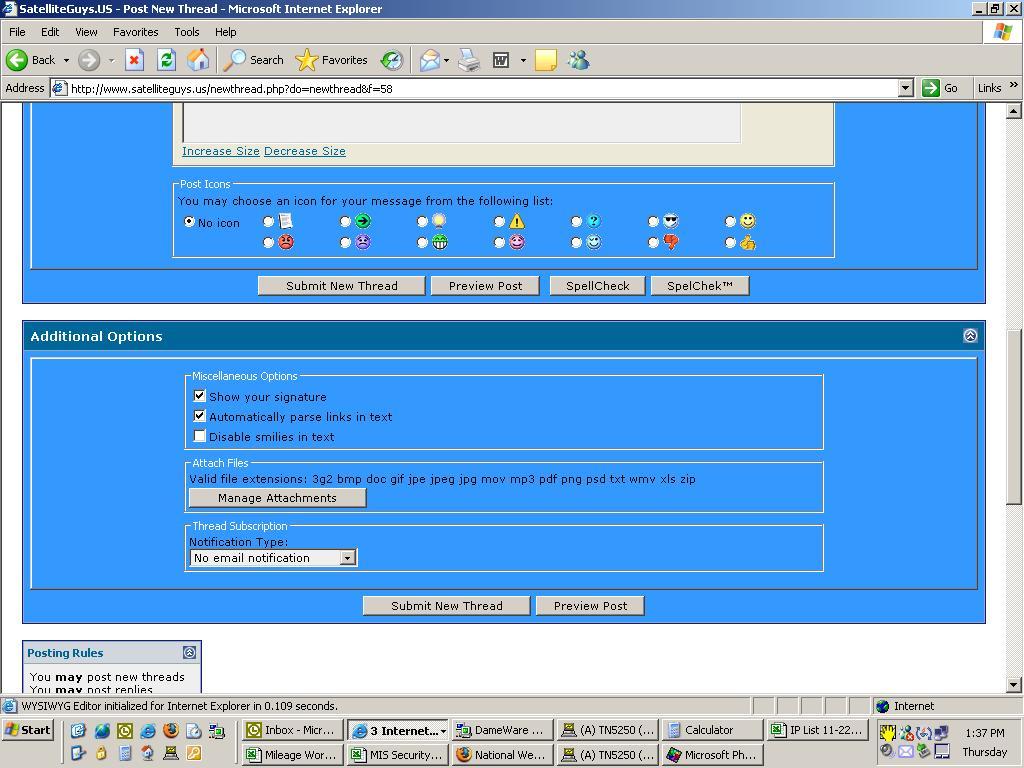Select the thumbs up post icon radio
1024x768 pixels.
point(731,243)
